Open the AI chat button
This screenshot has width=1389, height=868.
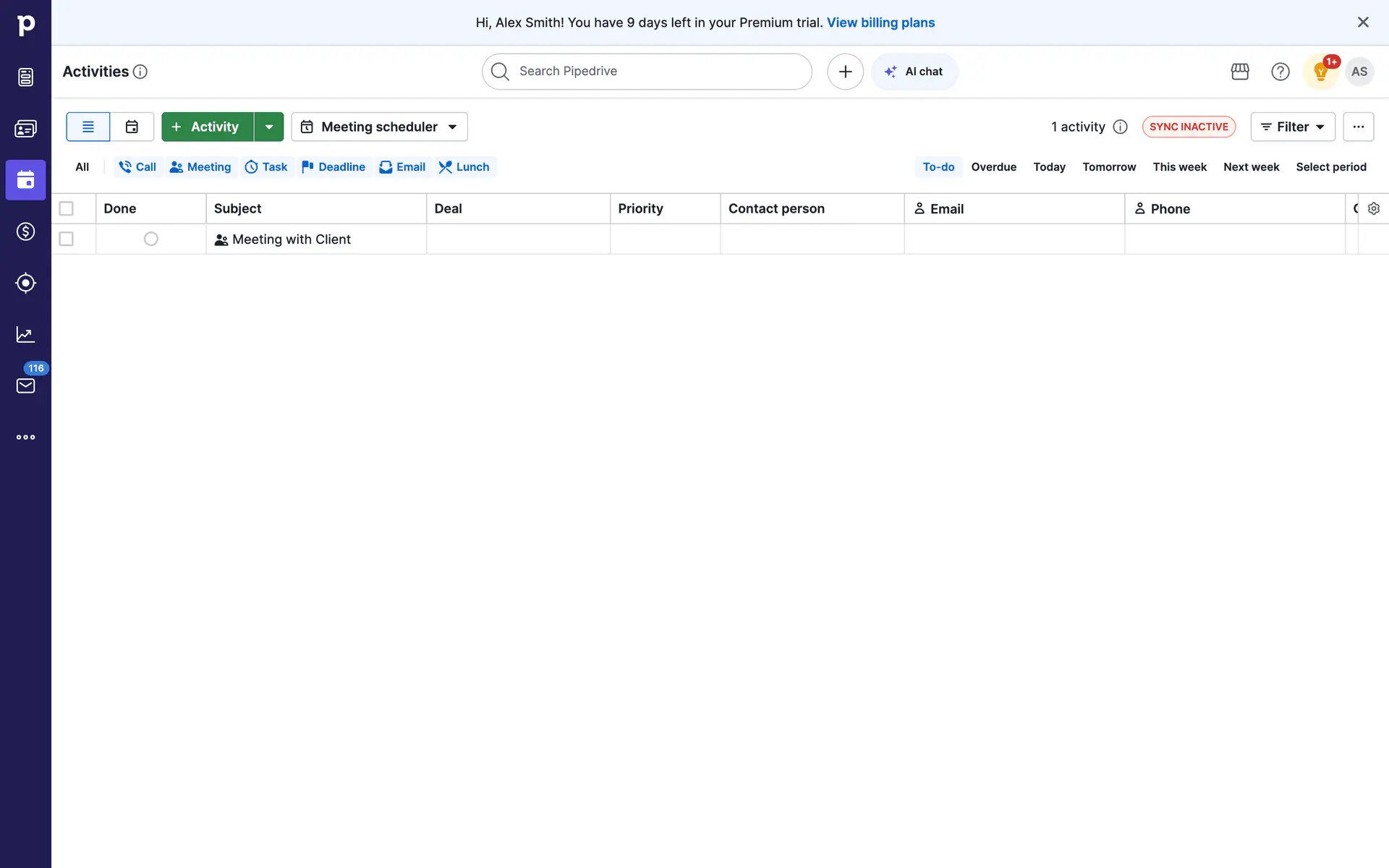tap(914, 72)
